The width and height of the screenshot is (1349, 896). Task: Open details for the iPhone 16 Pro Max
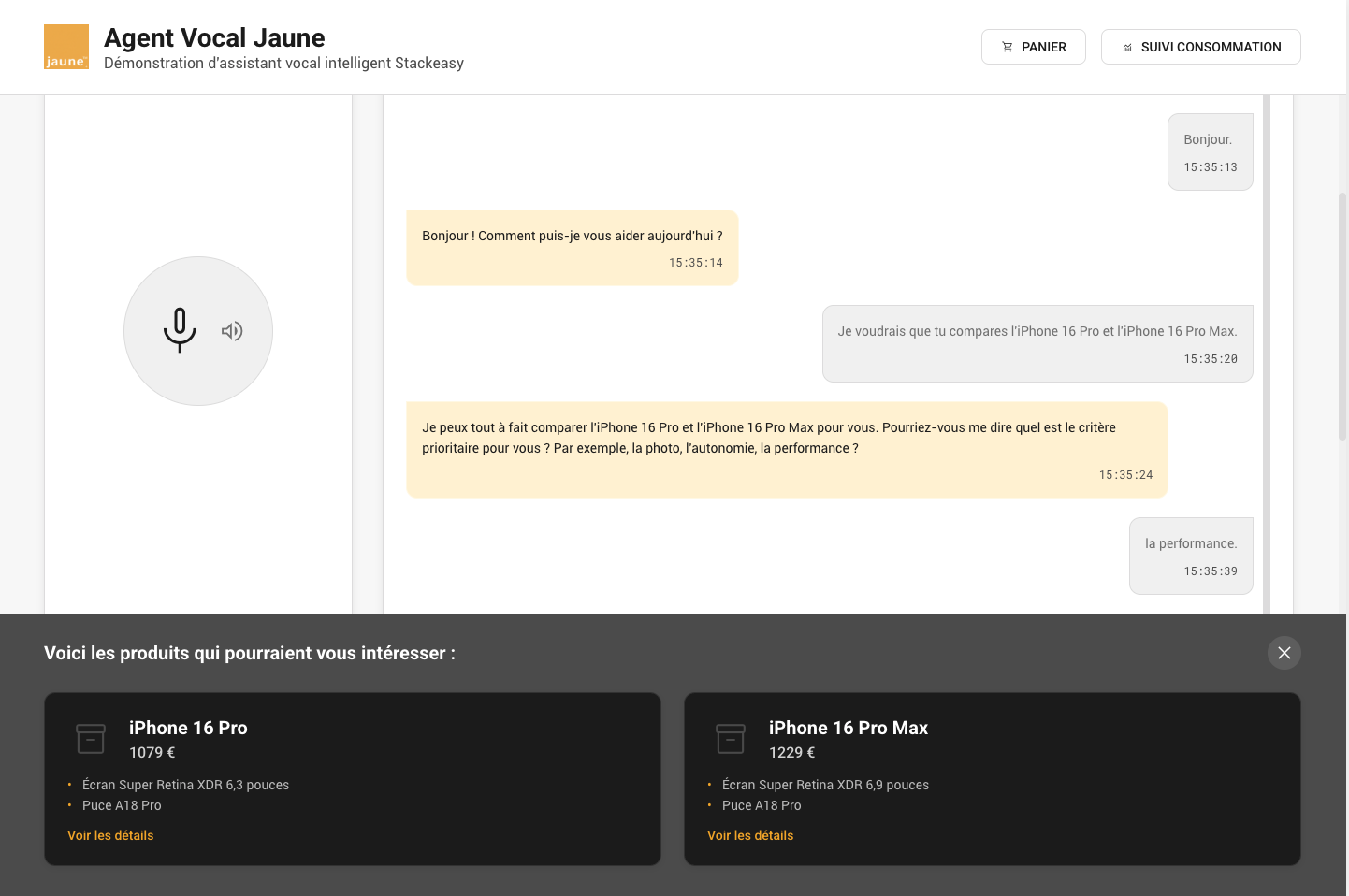(749, 835)
